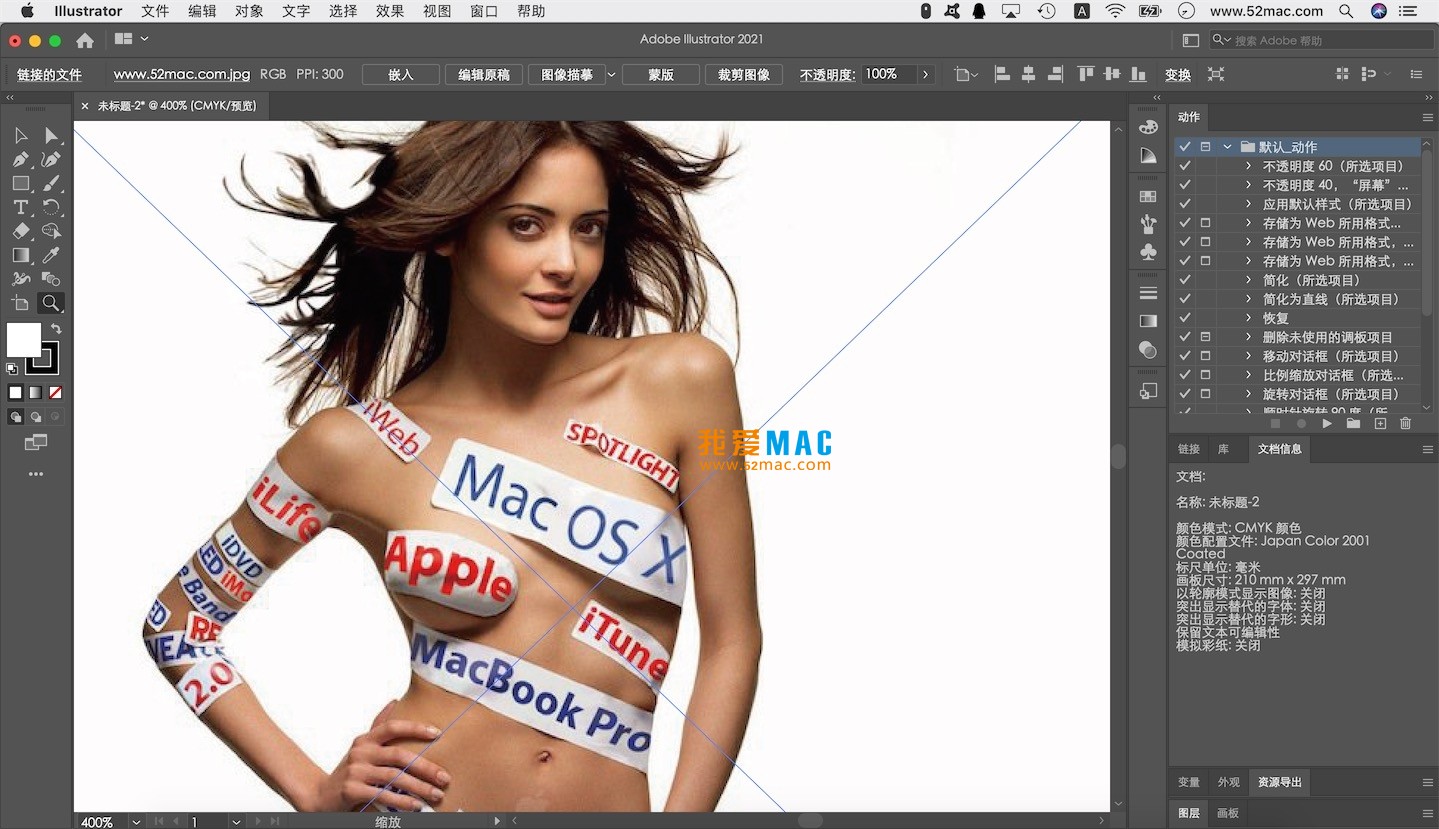Select the Eyedropper tool
The height and width of the screenshot is (829, 1439).
coord(51,255)
